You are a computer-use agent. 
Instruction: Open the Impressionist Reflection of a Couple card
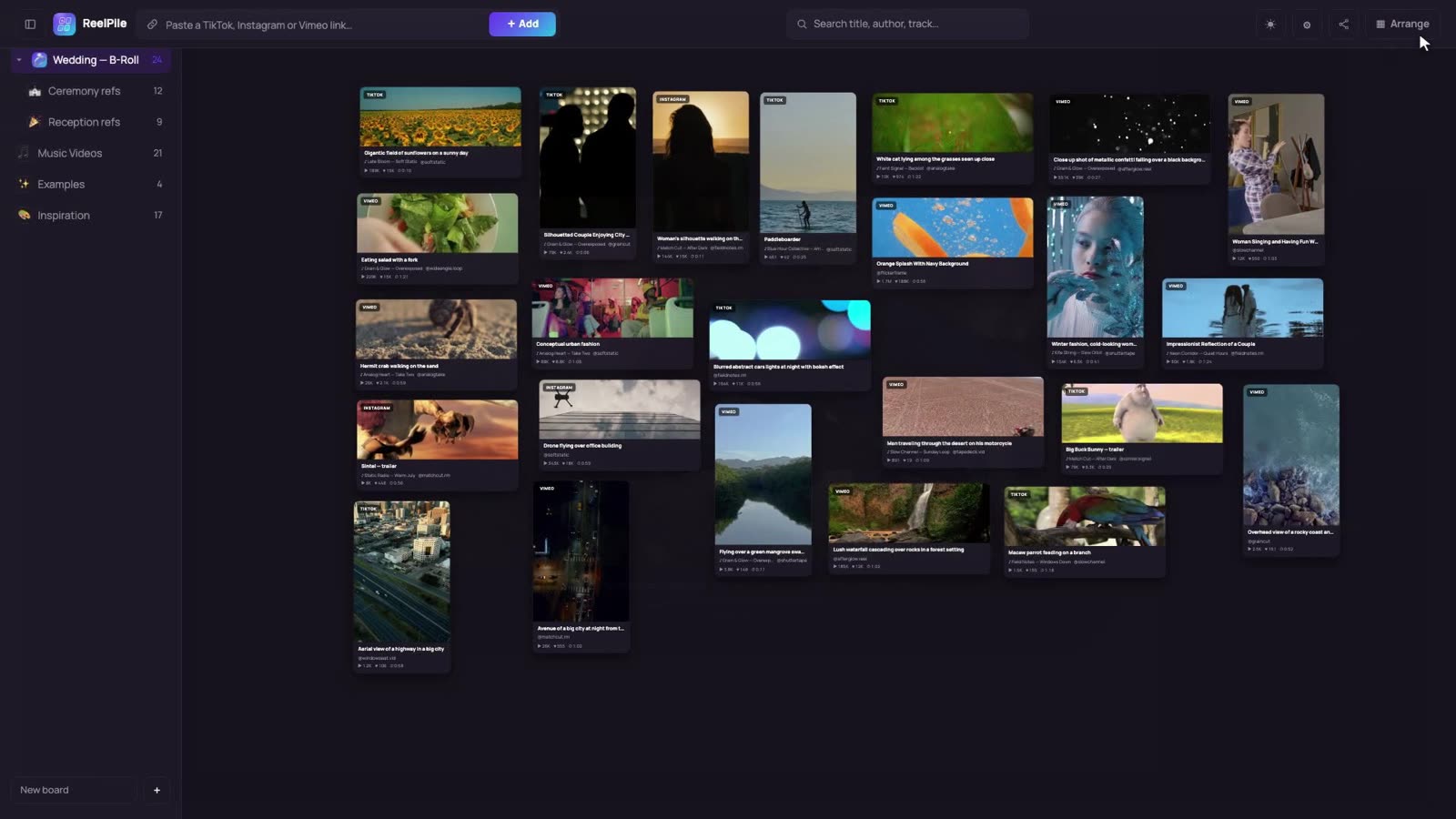tap(1243, 323)
